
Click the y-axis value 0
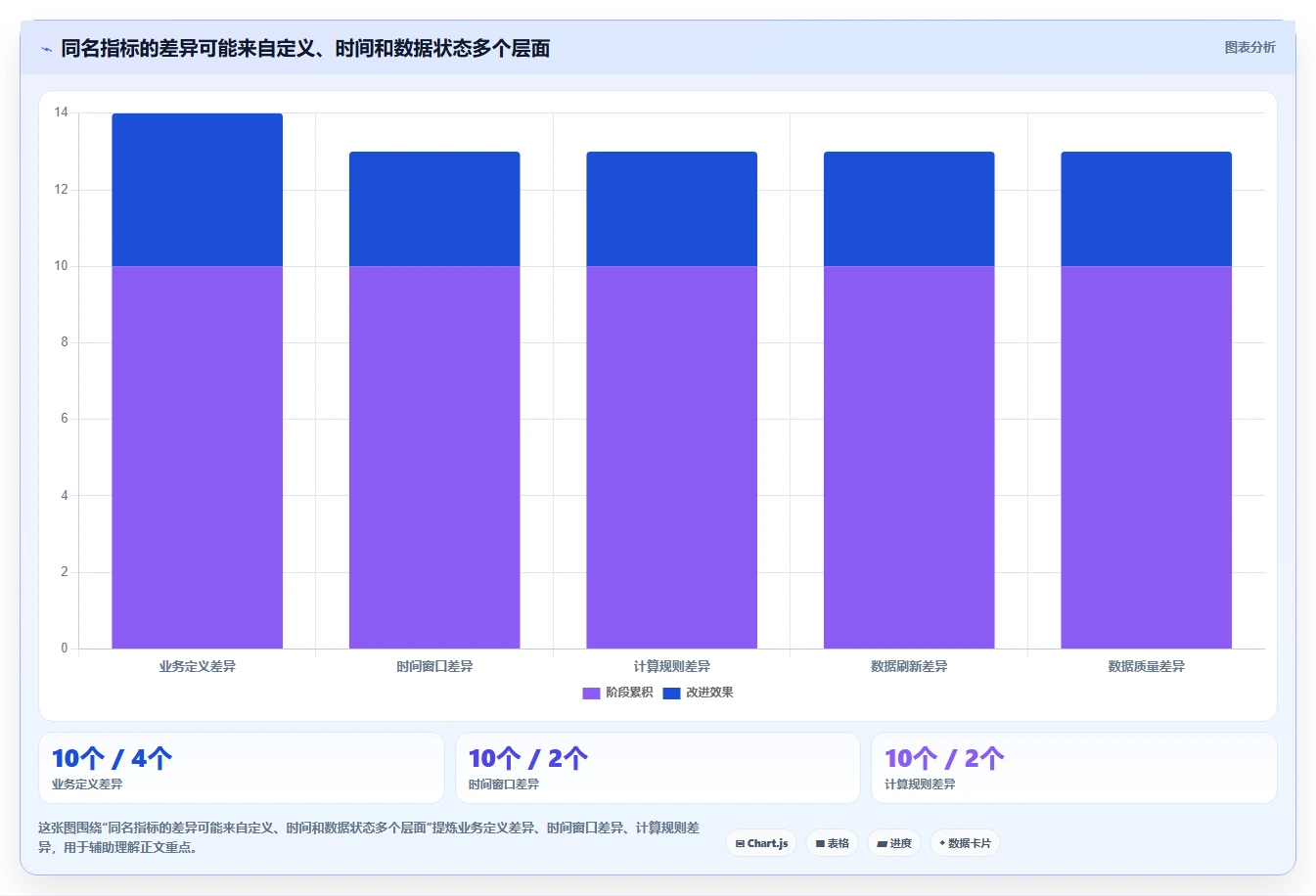65,649
